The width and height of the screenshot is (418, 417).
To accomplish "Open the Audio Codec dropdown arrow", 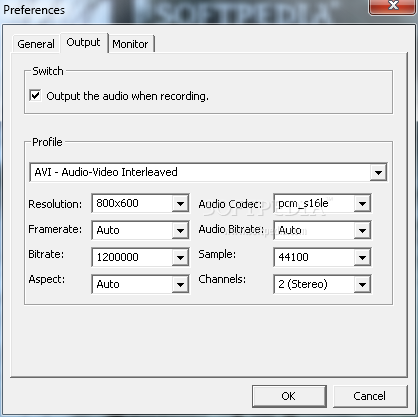I will 362,203.
